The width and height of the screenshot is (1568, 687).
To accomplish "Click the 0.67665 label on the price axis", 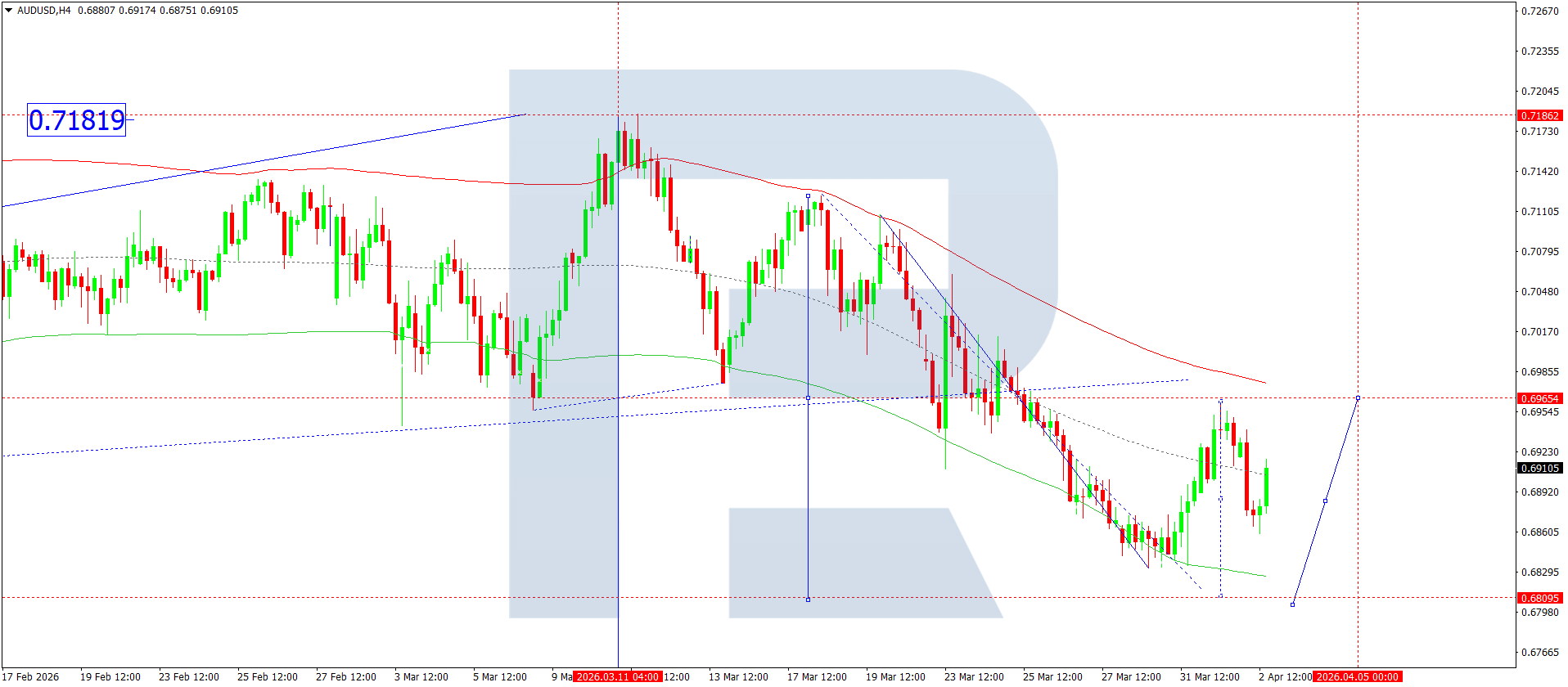I will coord(1539,652).
